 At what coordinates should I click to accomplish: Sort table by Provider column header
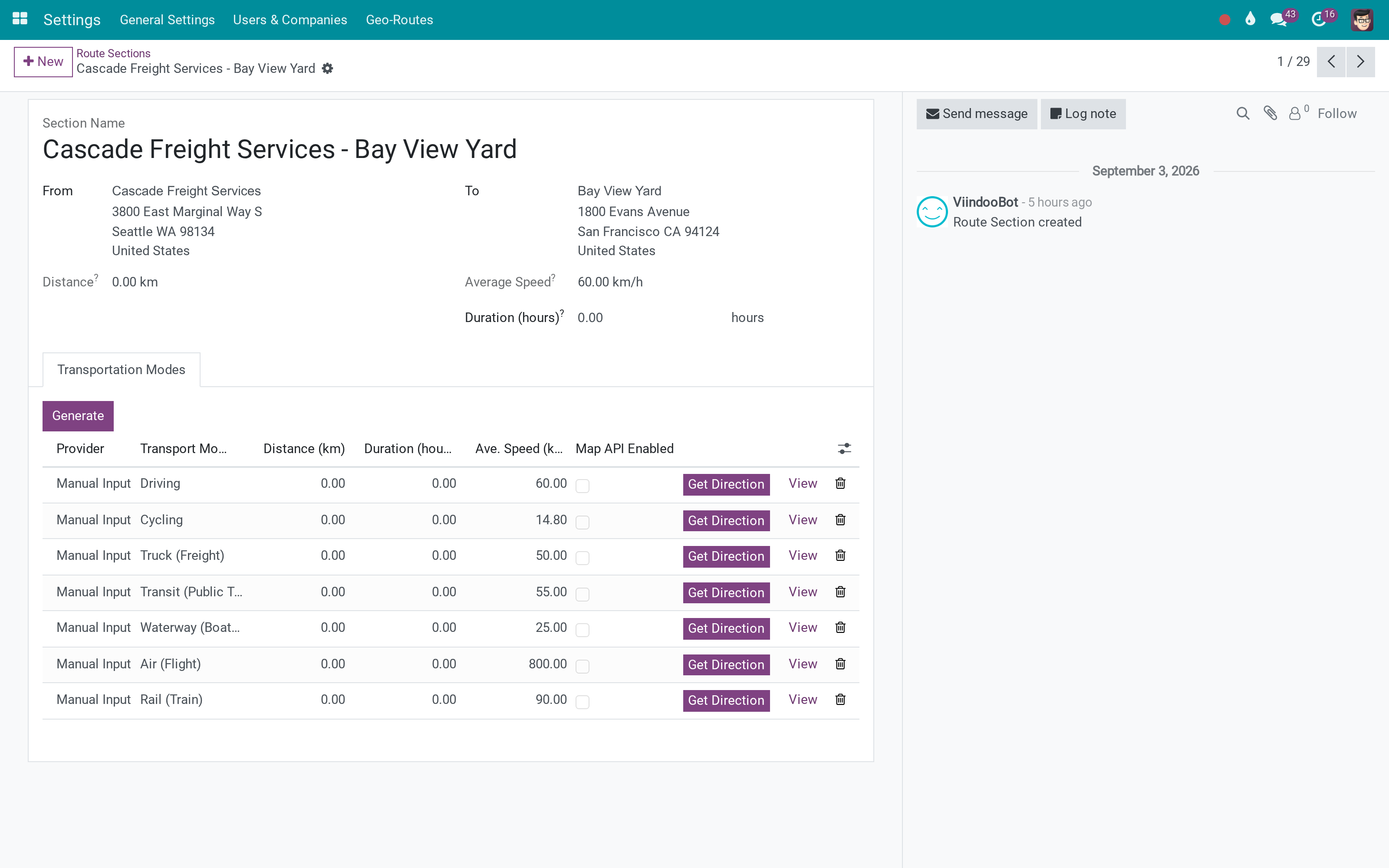point(80,448)
